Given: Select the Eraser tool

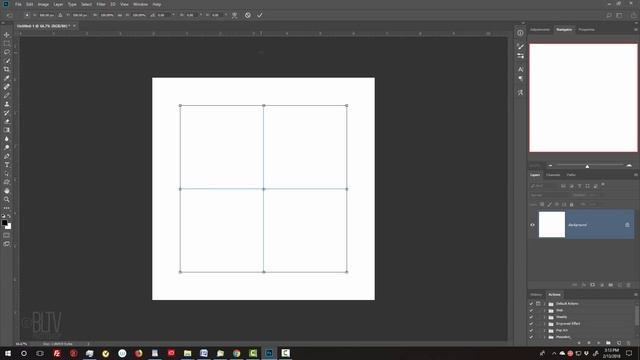Looking at the screenshot, I should pyautogui.click(x=7, y=122).
